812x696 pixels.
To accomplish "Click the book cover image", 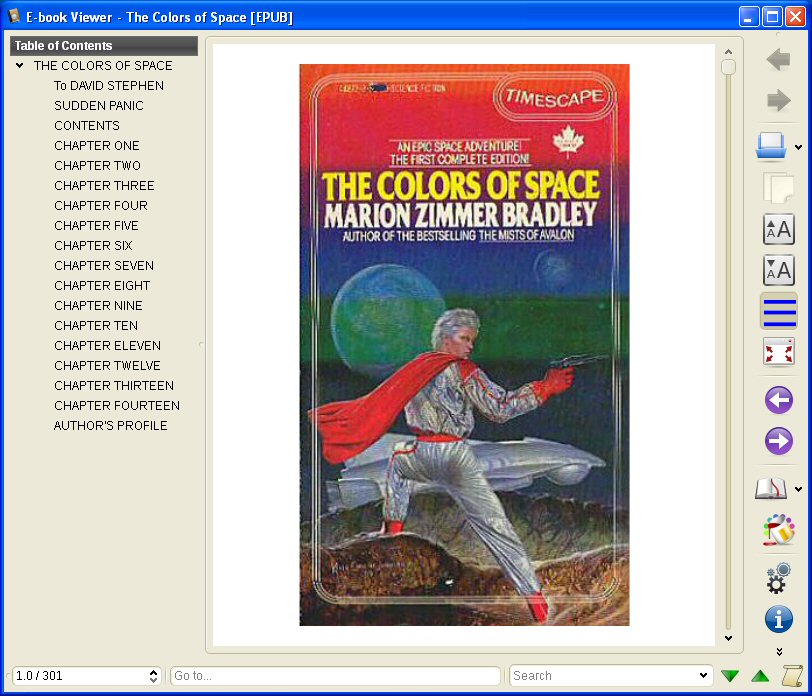I will click(x=464, y=345).
